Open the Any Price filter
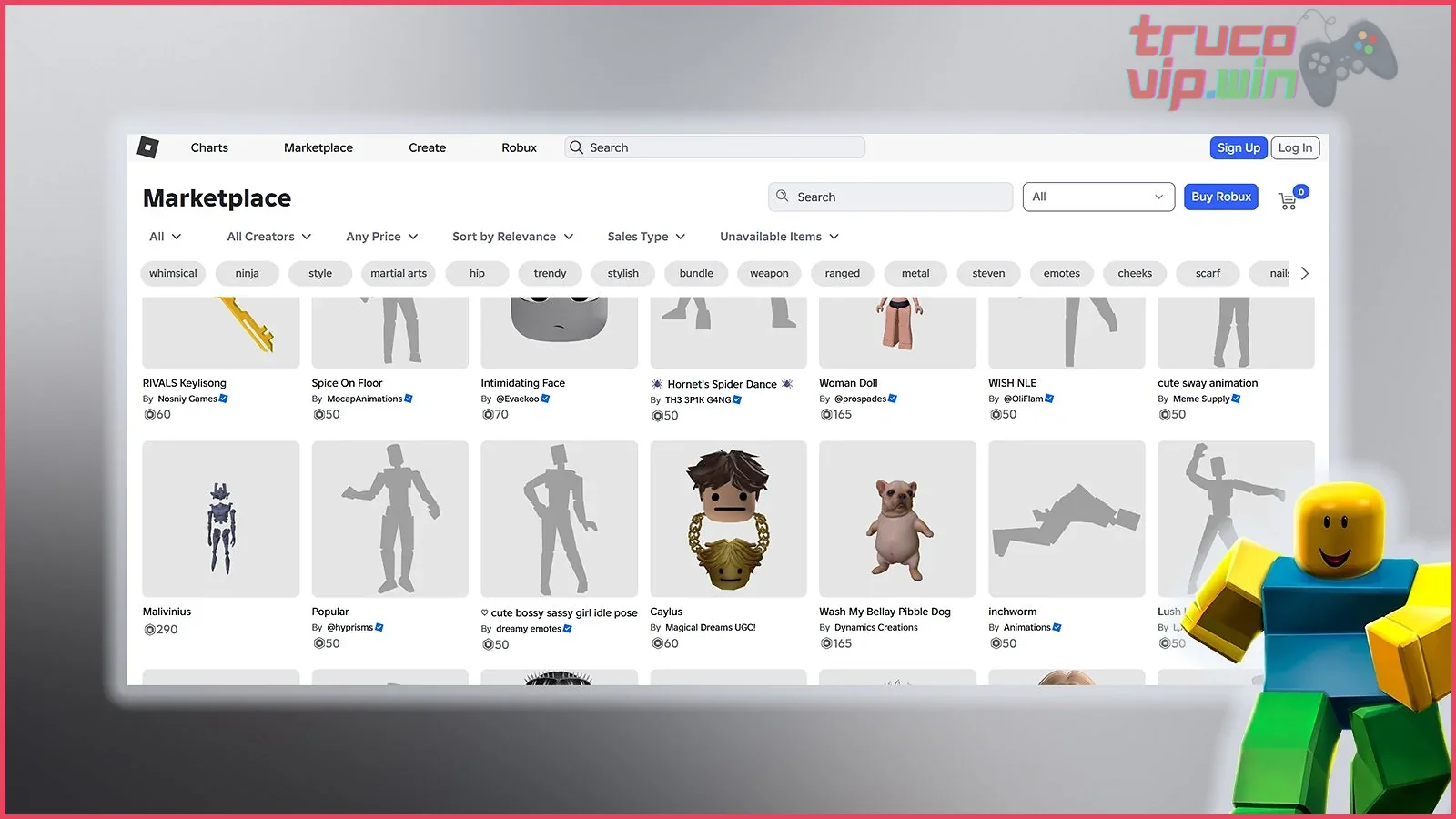The width and height of the screenshot is (1456, 819). tap(382, 237)
